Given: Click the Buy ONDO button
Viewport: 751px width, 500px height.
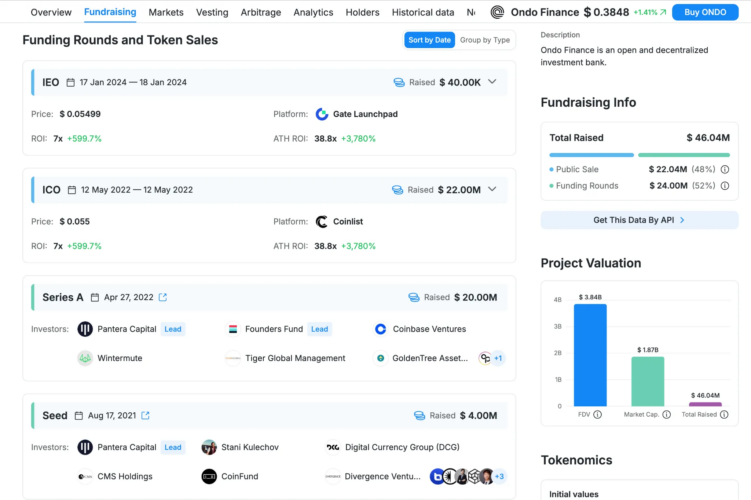Looking at the screenshot, I should click(x=705, y=12).
